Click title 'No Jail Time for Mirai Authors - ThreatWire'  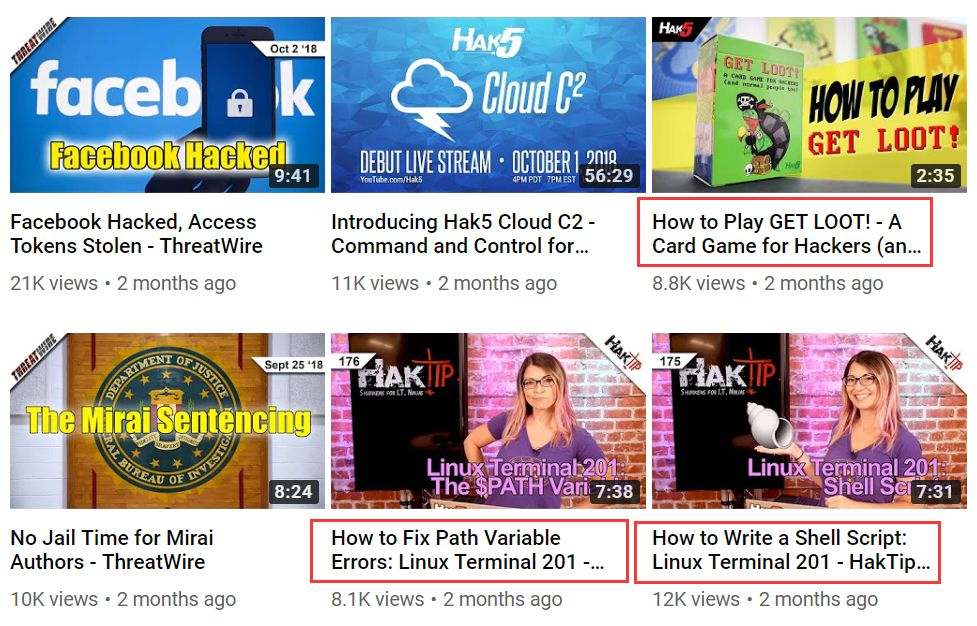click(x=112, y=549)
